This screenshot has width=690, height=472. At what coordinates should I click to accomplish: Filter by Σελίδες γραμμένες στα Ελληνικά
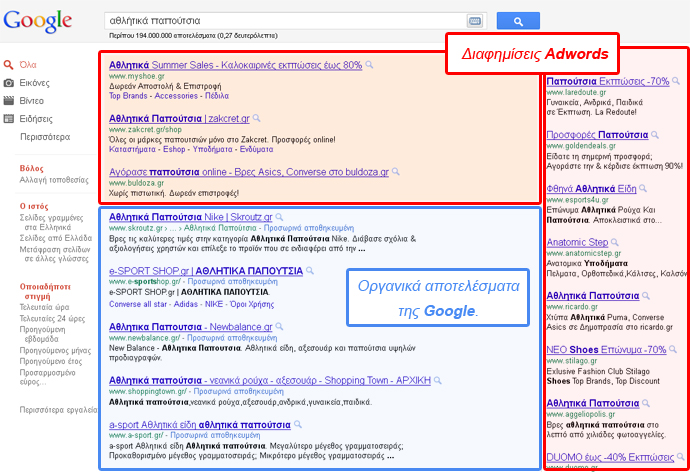[x=51, y=223]
